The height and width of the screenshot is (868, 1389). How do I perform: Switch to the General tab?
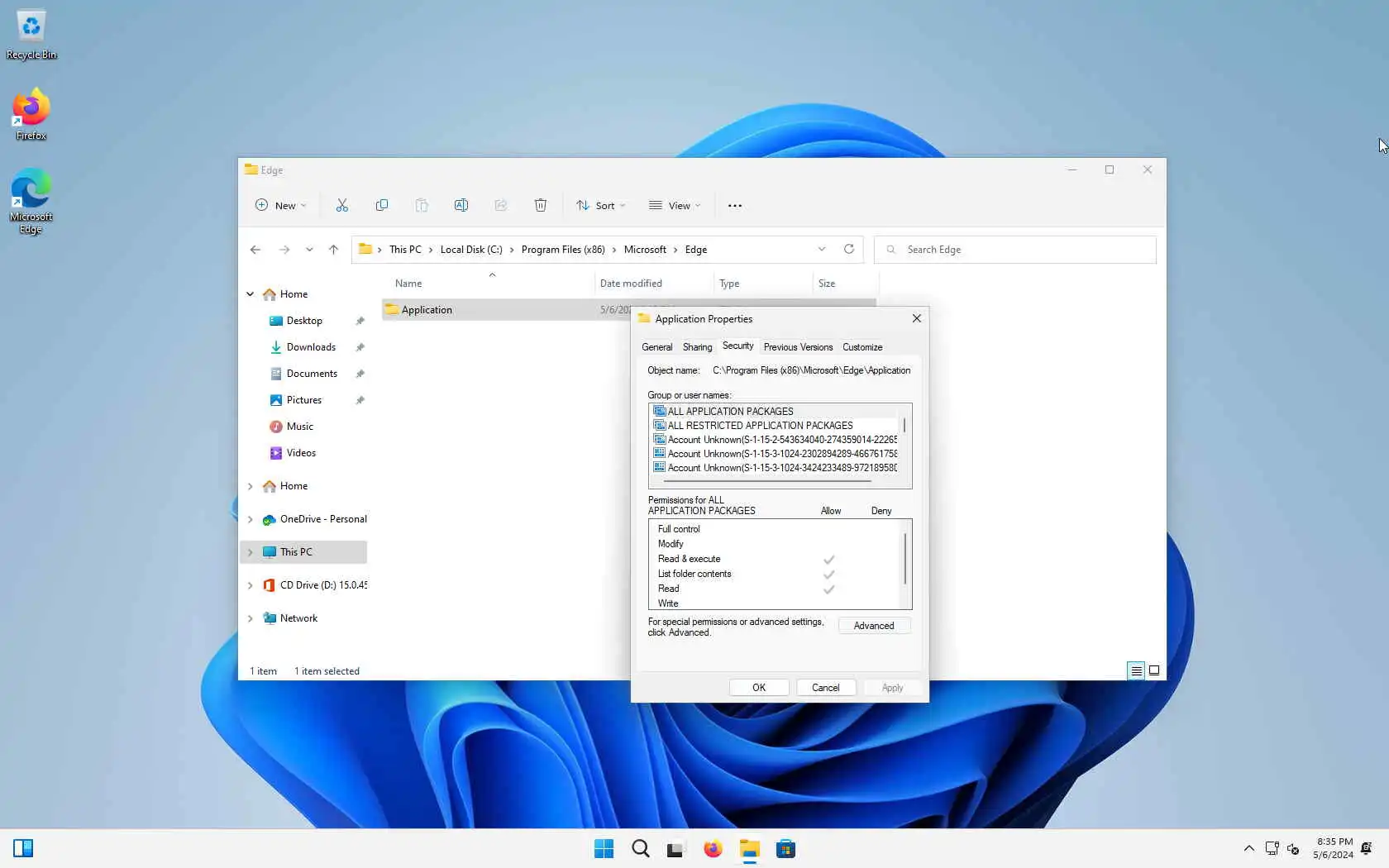coord(657,347)
